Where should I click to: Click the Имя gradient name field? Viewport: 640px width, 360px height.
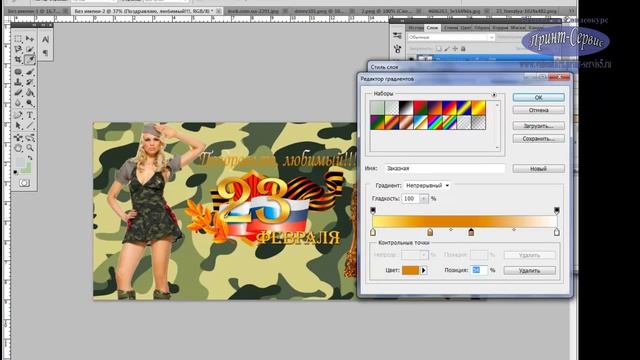444,168
